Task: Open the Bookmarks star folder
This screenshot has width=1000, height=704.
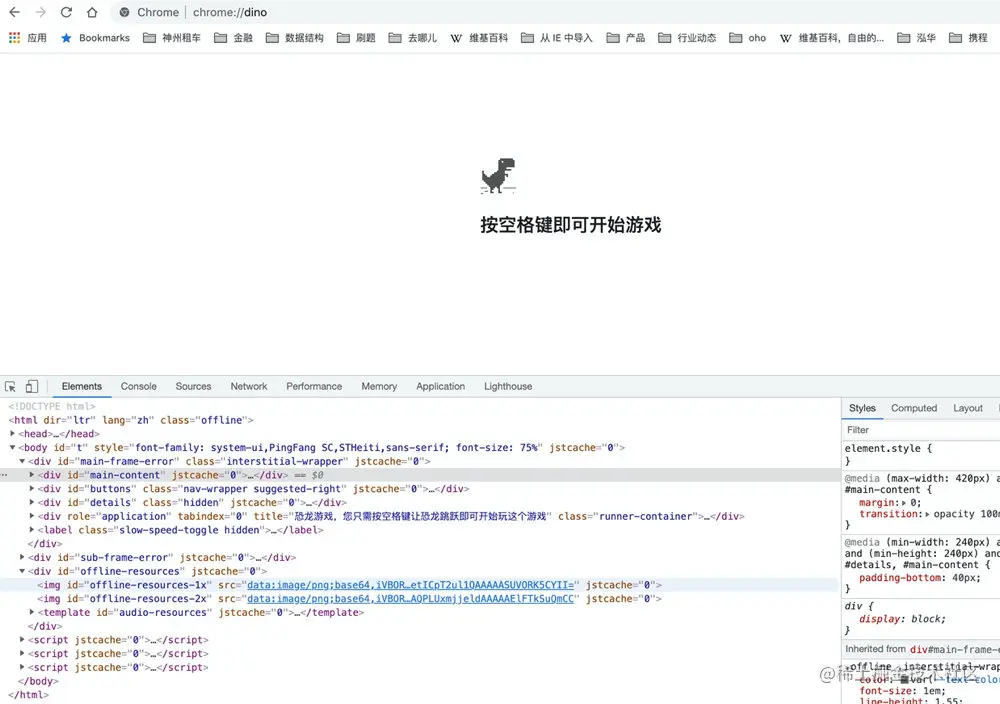Action: (x=95, y=38)
